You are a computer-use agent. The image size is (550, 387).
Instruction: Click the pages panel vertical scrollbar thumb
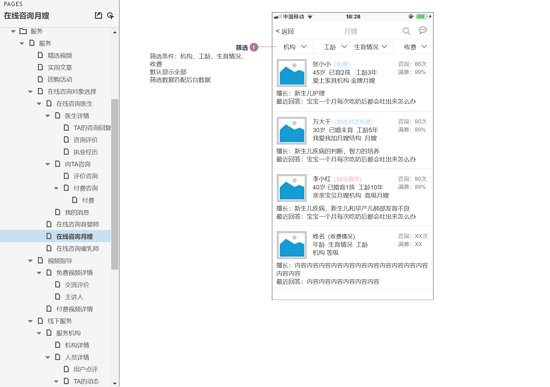[x=115, y=184]
